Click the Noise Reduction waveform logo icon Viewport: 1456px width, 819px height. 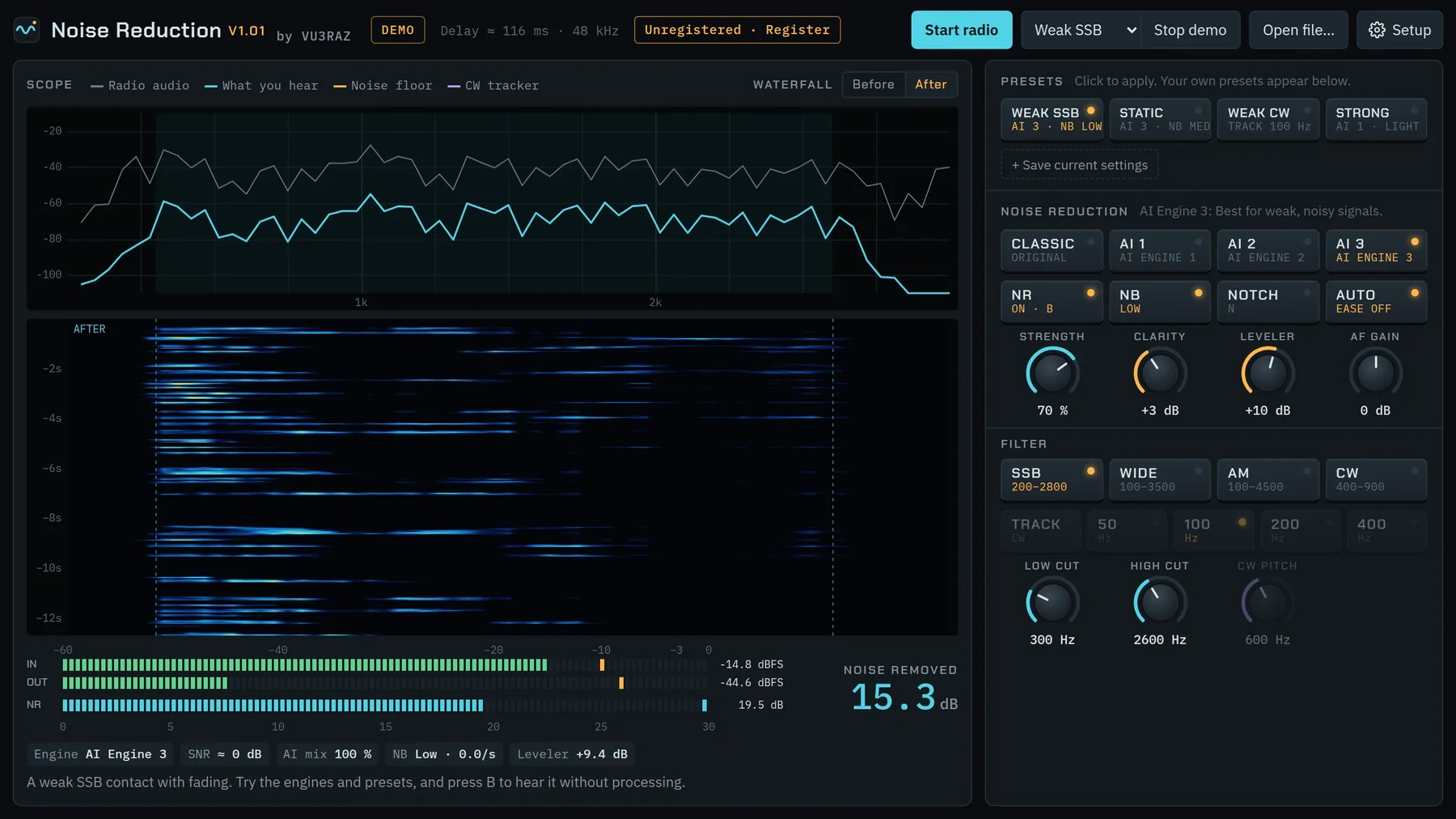(x=27, y=30)
